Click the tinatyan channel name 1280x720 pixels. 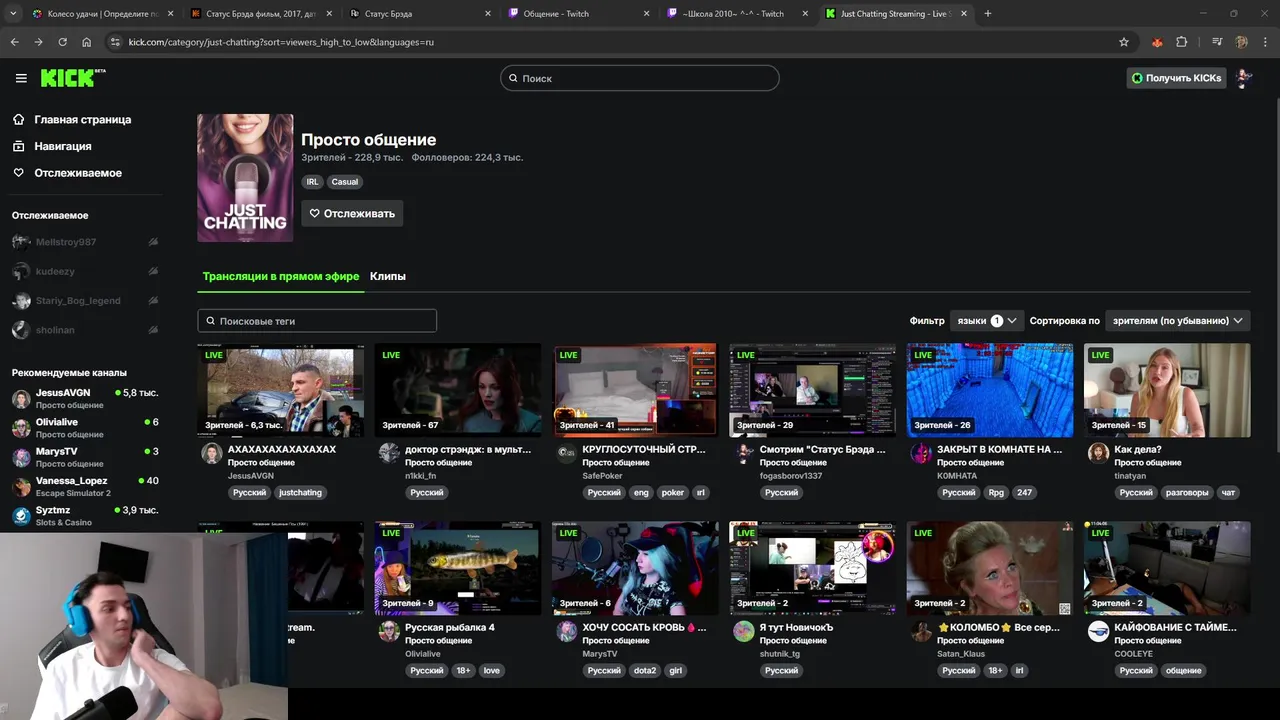(x=1131, y=476)
